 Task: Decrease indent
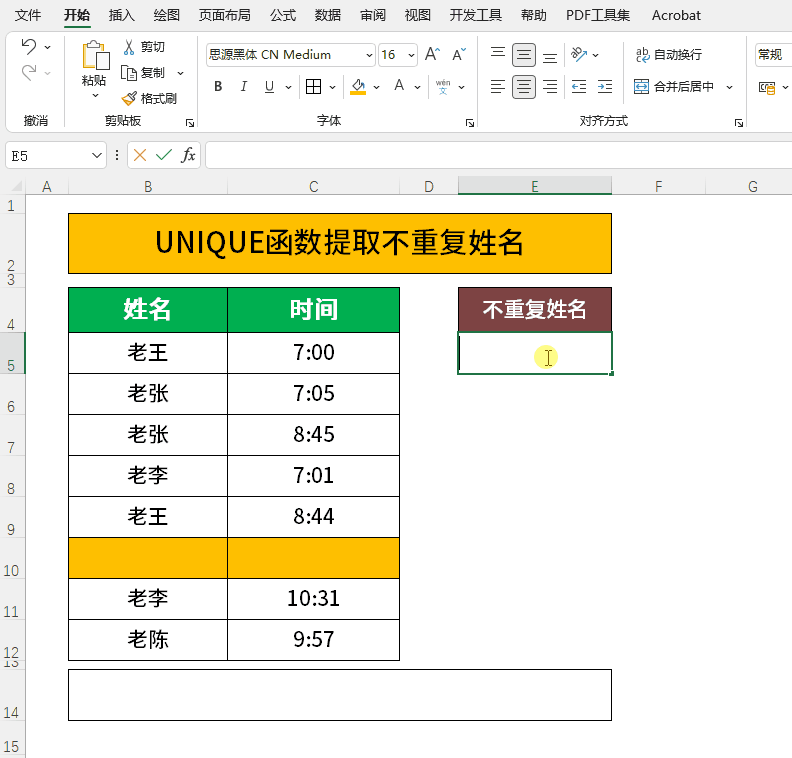(x=579, y=87)
